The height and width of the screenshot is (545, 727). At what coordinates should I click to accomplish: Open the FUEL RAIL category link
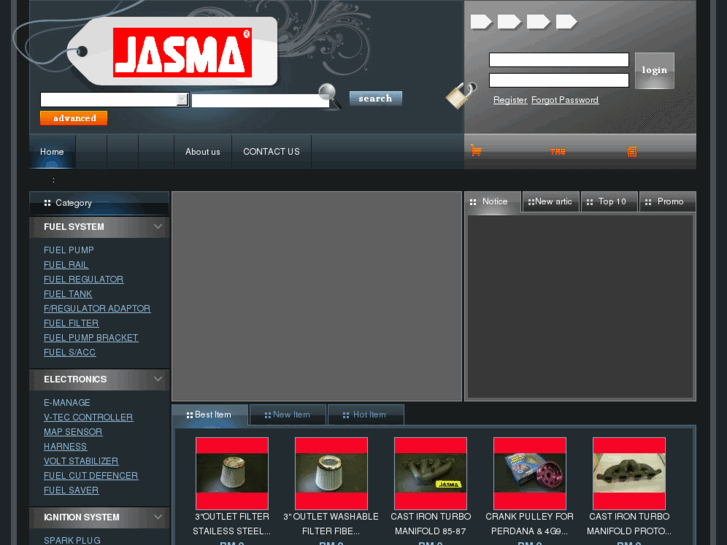pos(66,265)
